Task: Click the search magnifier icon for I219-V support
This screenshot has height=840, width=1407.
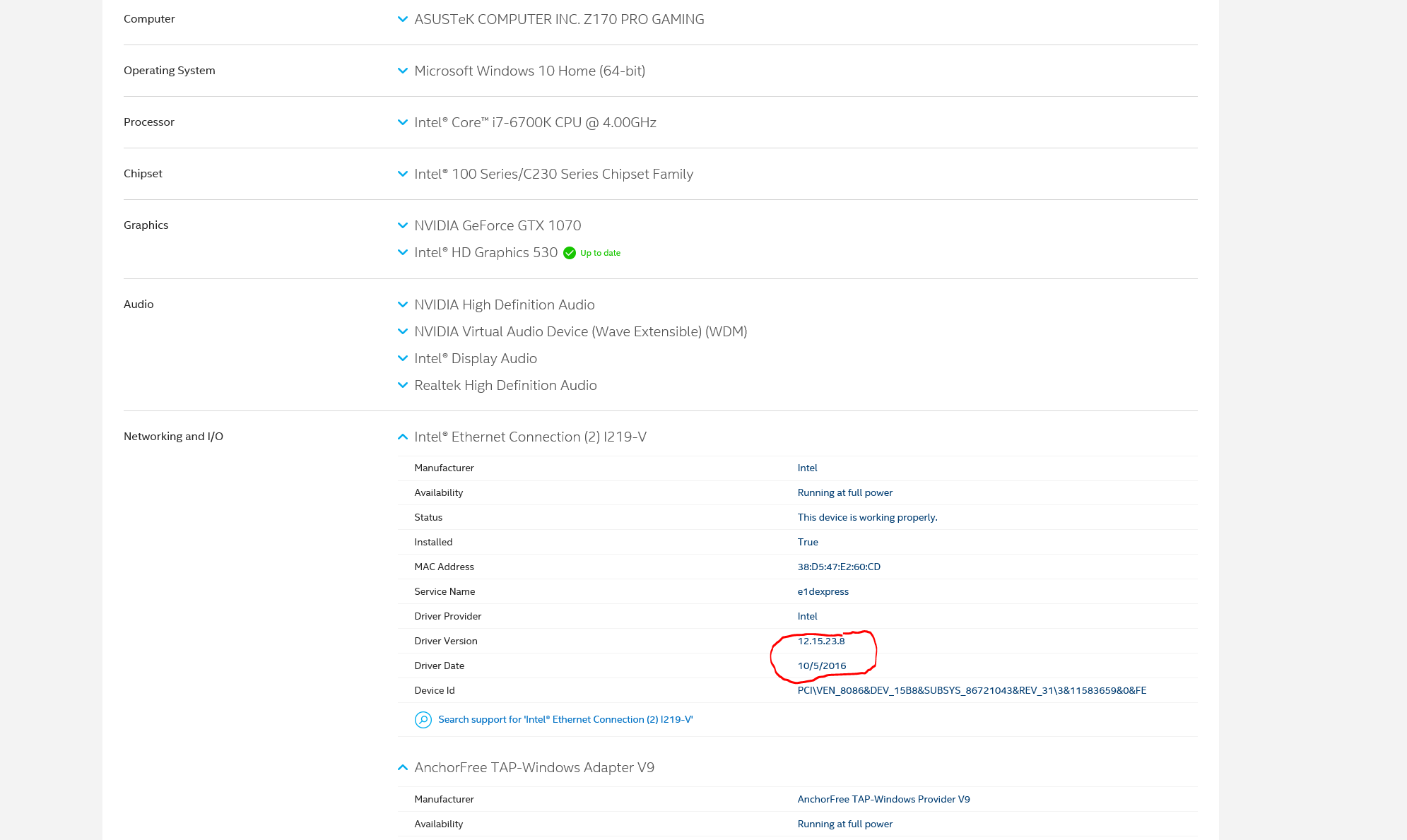Action: 423,719
